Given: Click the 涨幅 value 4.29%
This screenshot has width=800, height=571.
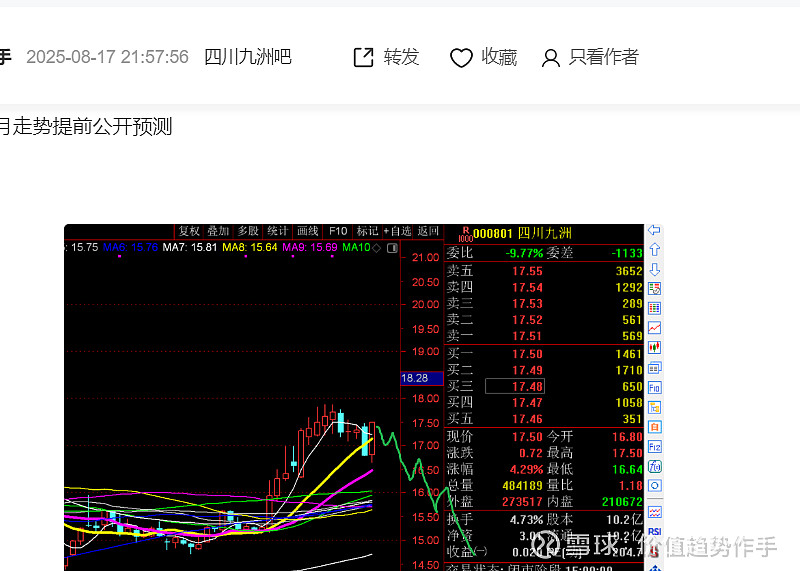Looking at the screenshot, I should 527,469.
